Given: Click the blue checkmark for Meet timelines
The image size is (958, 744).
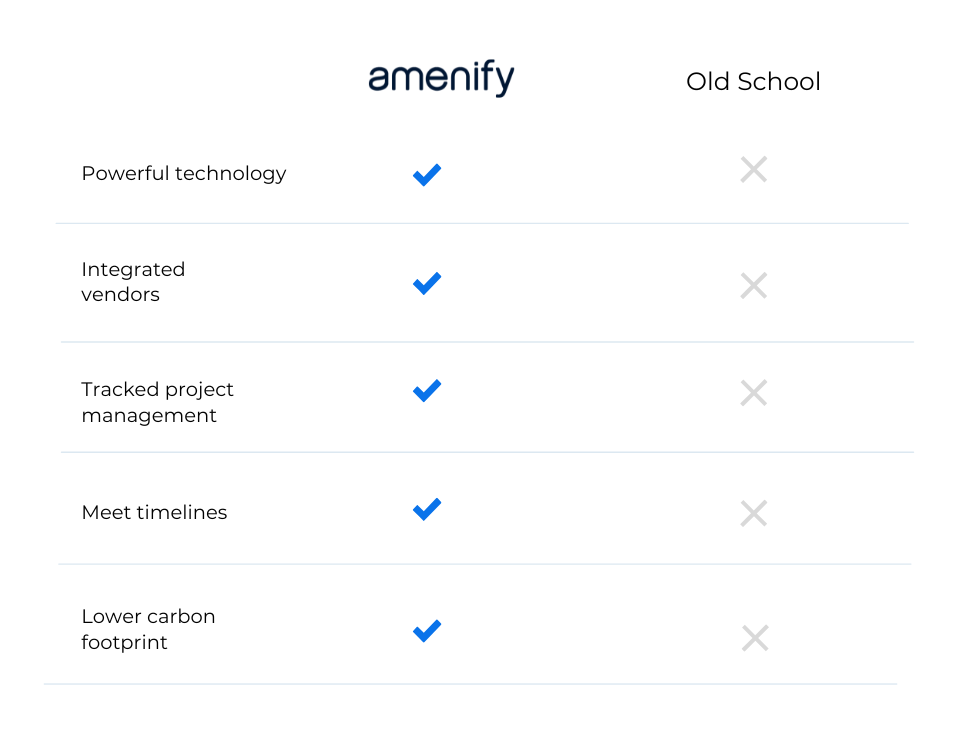Looking at the screenshot, I should (427, 509).
